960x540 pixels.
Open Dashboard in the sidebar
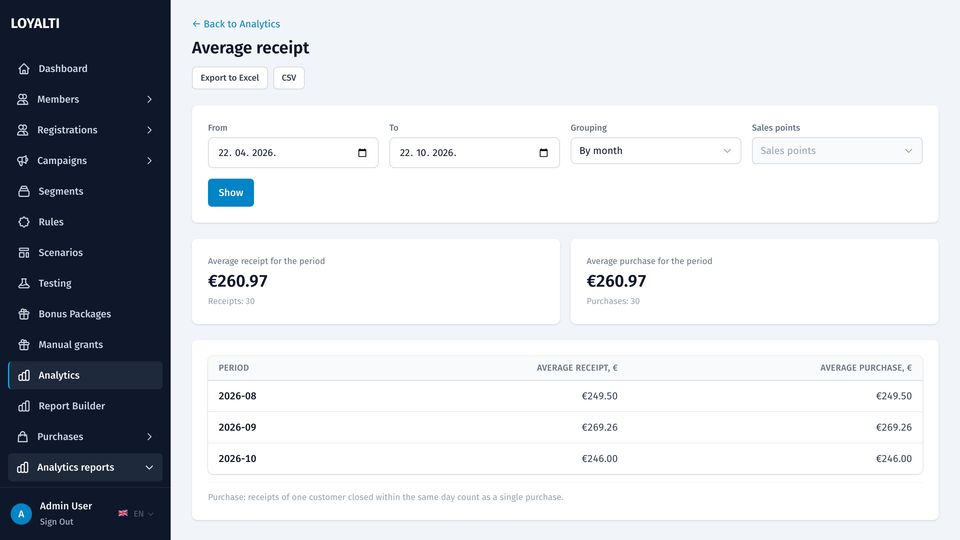[85, 69]
